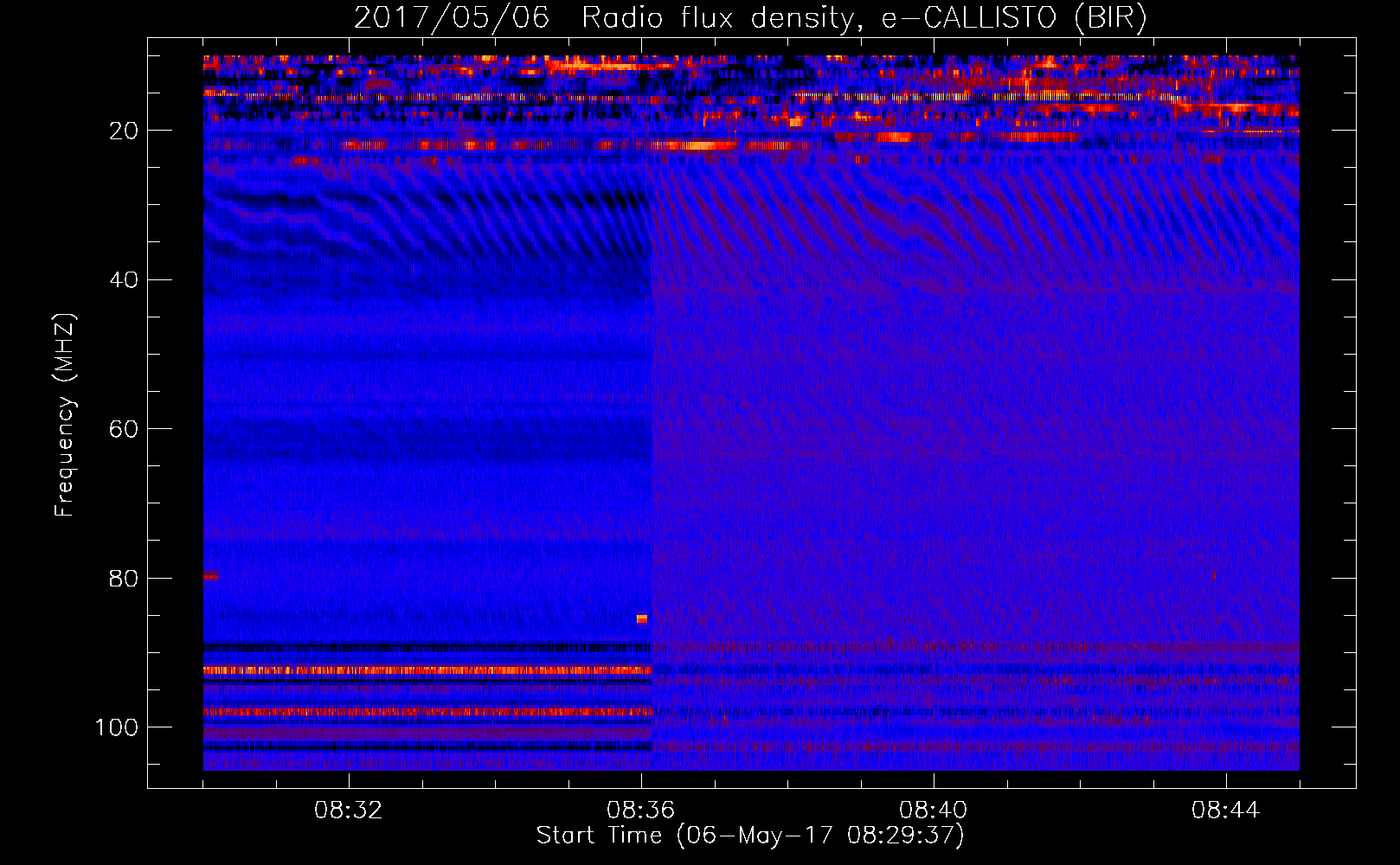This screenshot has height=865, width=1400.
Task: Click the 80 MHz frequency tick label
Action: pyautogui.click(x=124, y=578)
